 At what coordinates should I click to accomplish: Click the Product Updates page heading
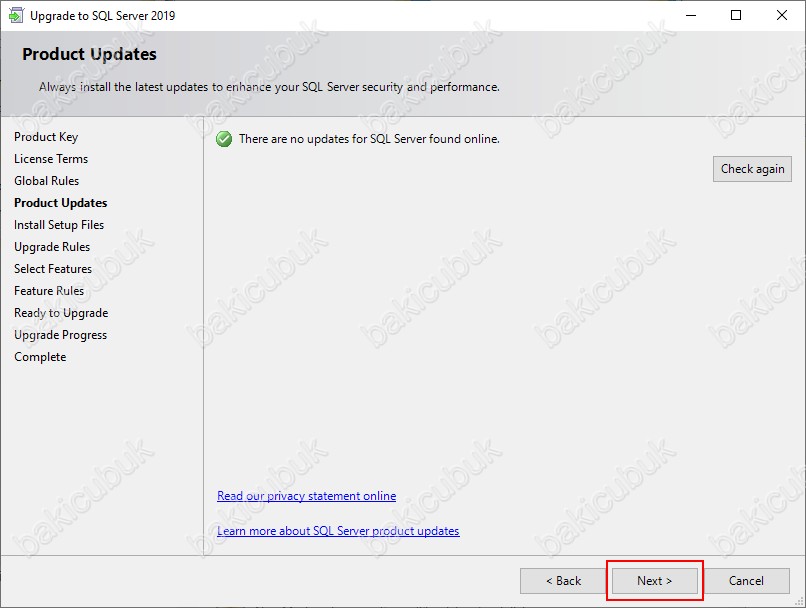pos(89,54)
